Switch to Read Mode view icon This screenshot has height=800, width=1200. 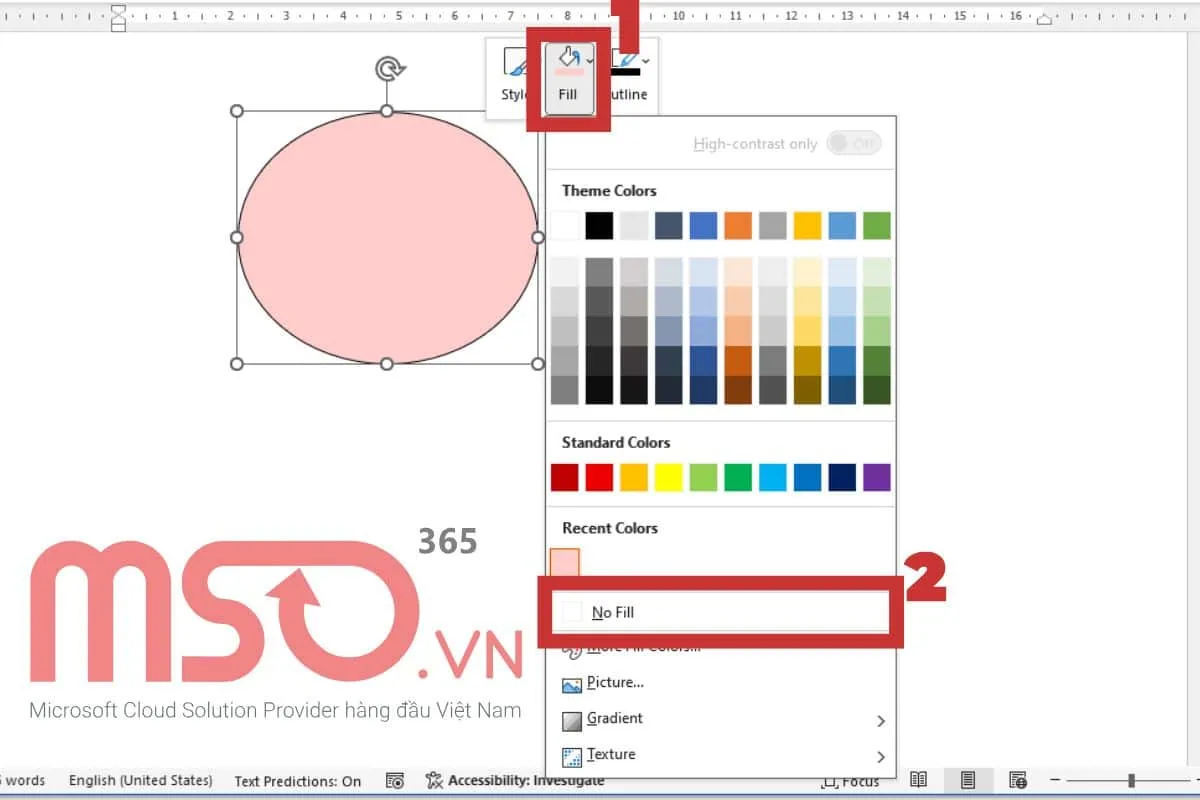[918, 780]
